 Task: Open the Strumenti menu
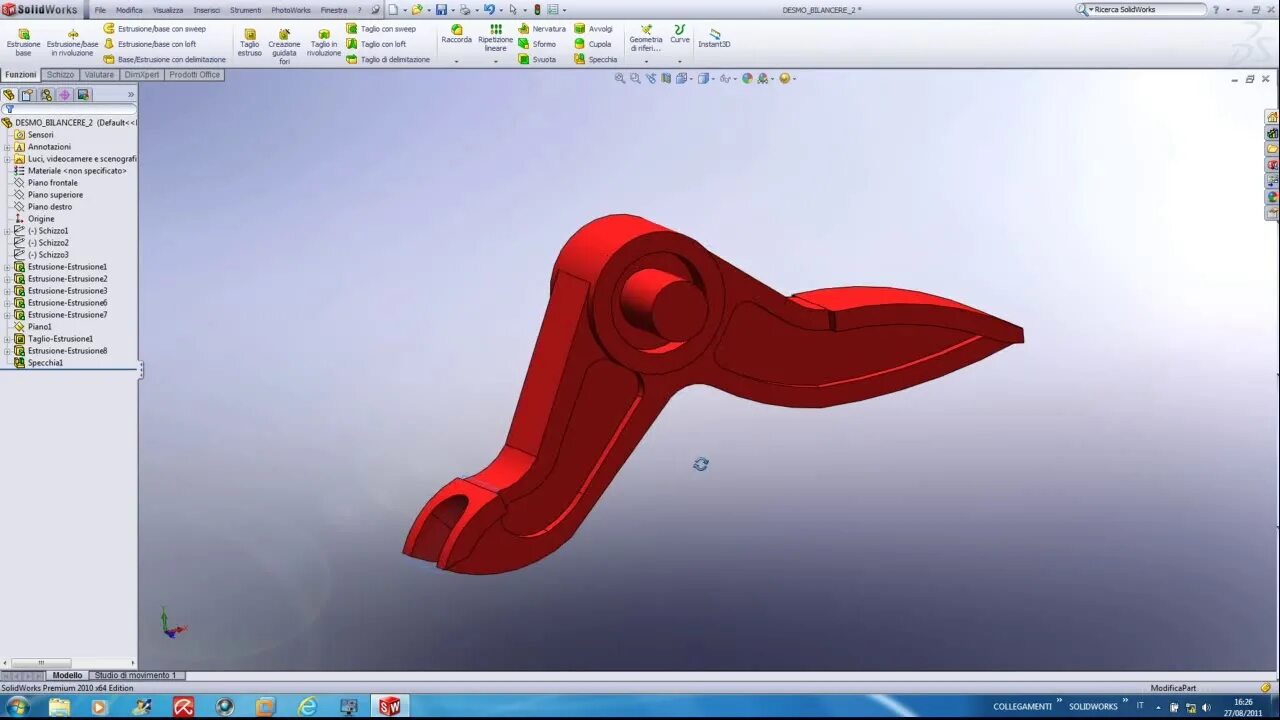pos(246,10)
